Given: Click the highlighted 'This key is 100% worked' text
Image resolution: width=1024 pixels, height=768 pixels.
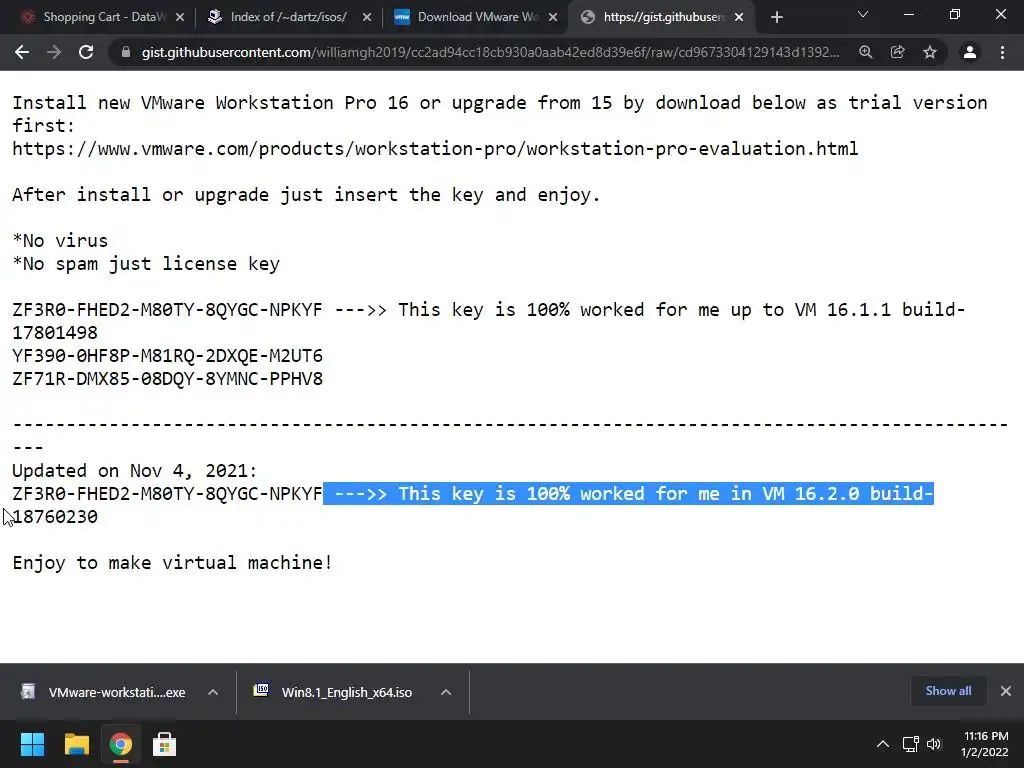Looking at the screenshot, I should 628,494.
